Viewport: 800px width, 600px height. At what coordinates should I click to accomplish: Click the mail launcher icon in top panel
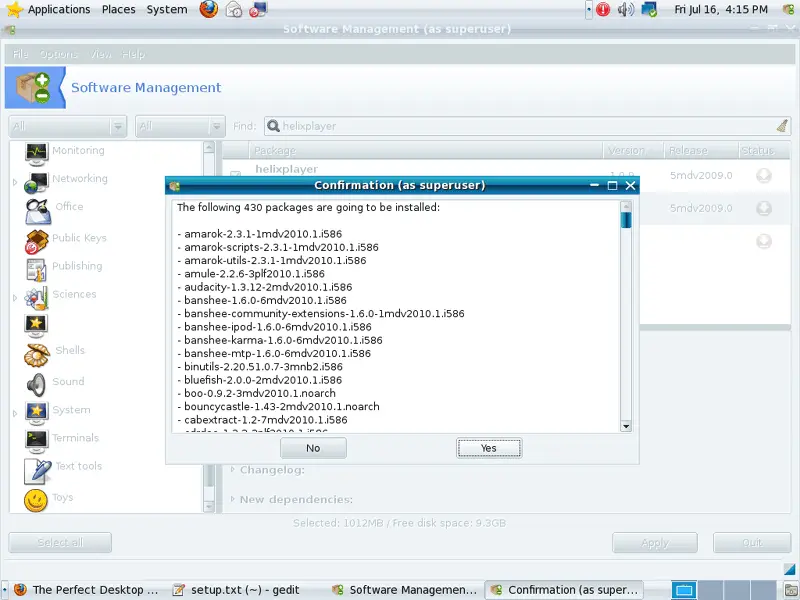tap(234, 9)
